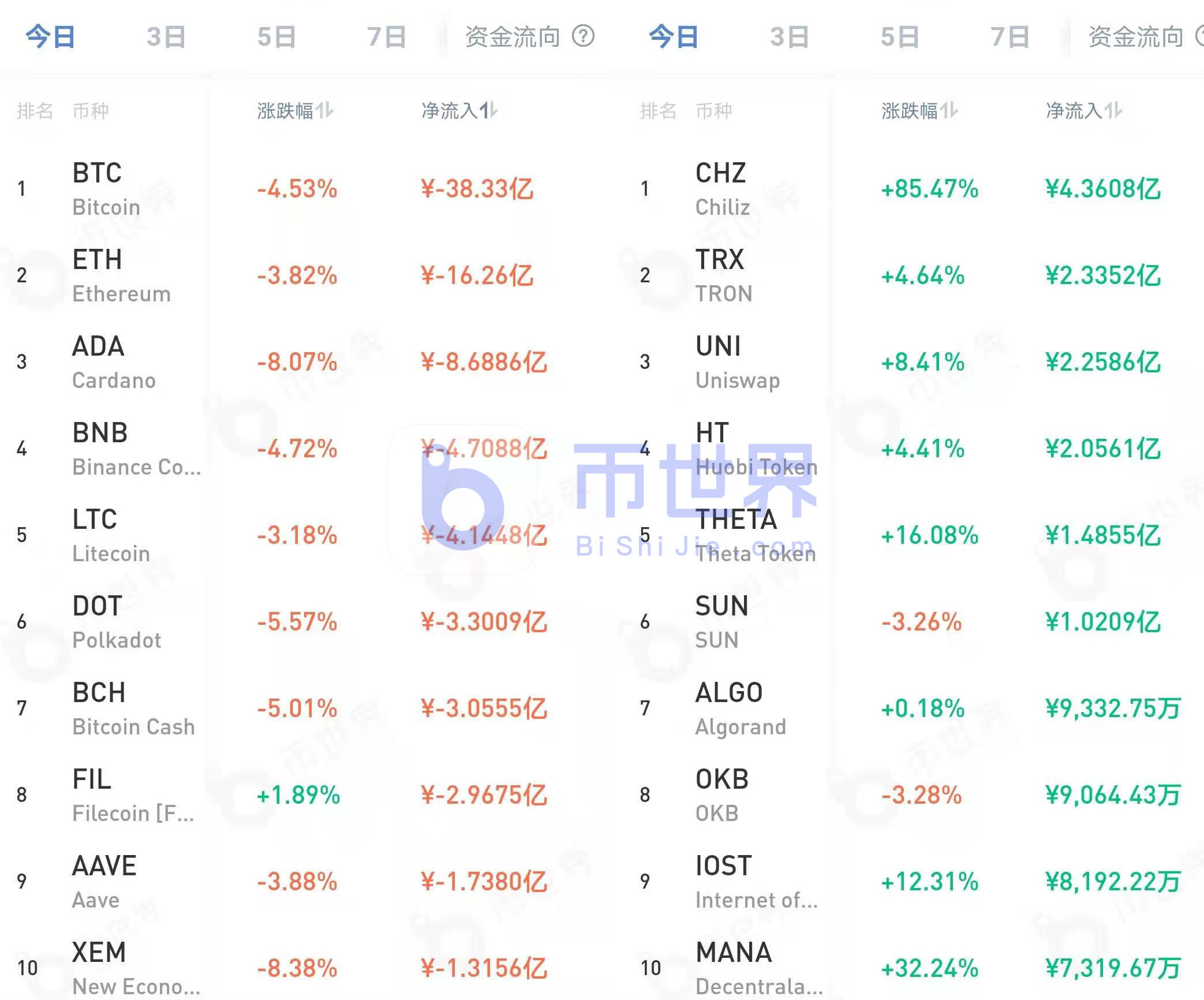Sort left table by 涨跌幅 arrows
The image size is (1204, 1000).
tap(325, 110)
